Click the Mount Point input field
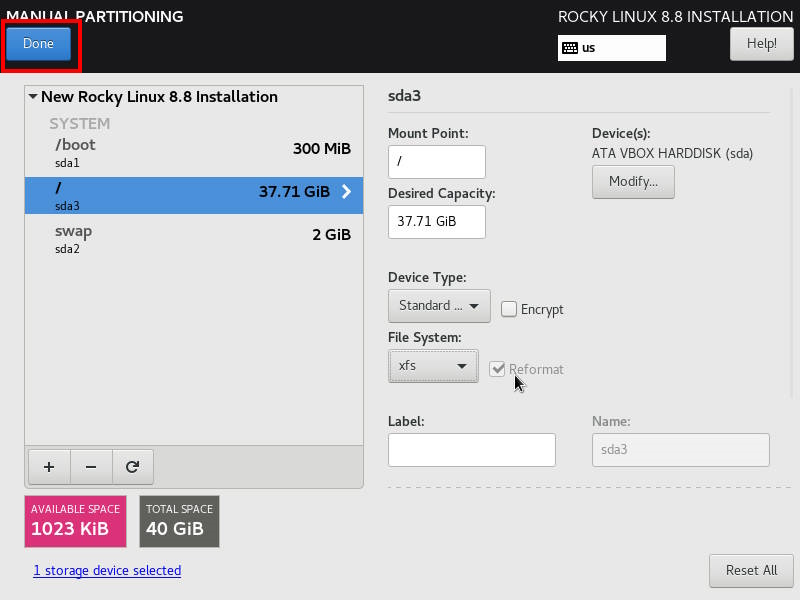The width and height of the screenshot is (800, 600). pos(437,162)
